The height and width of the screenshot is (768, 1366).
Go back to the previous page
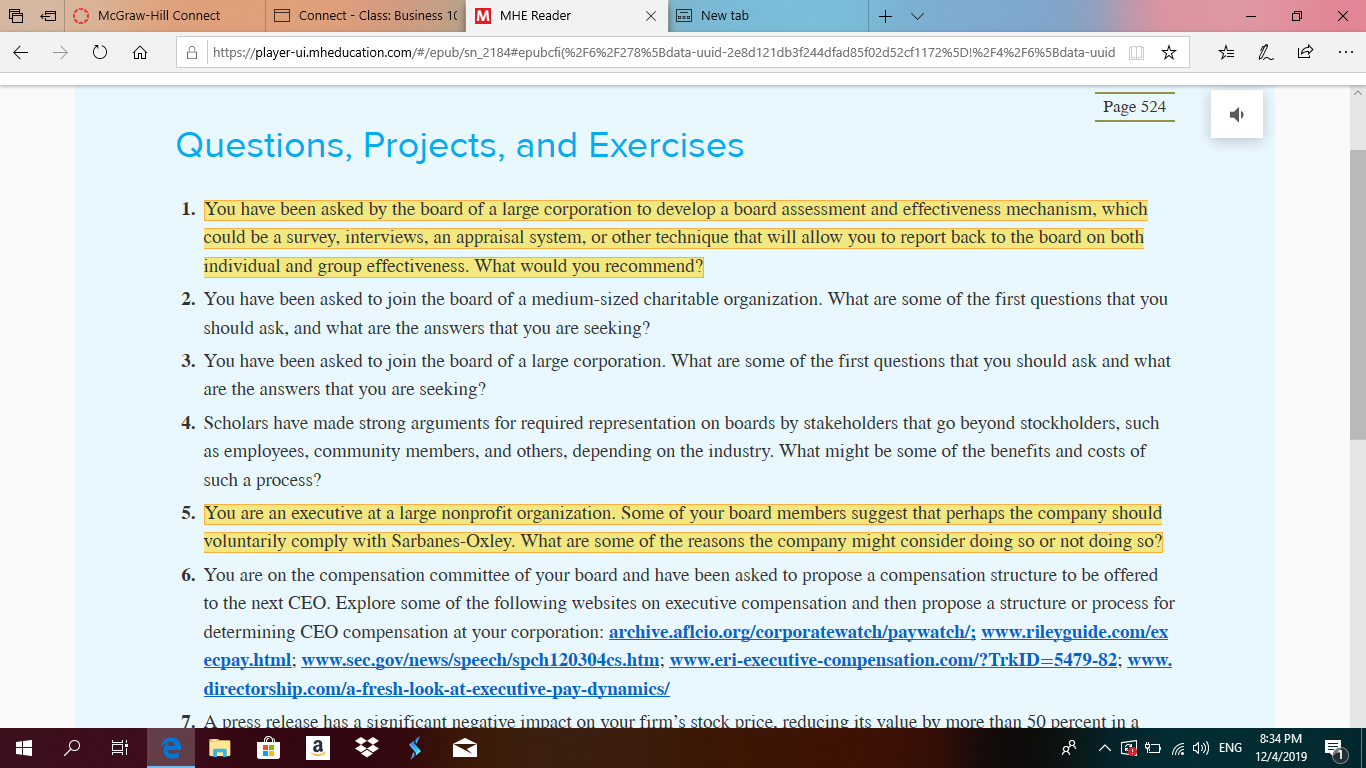[x=21, y=52]
